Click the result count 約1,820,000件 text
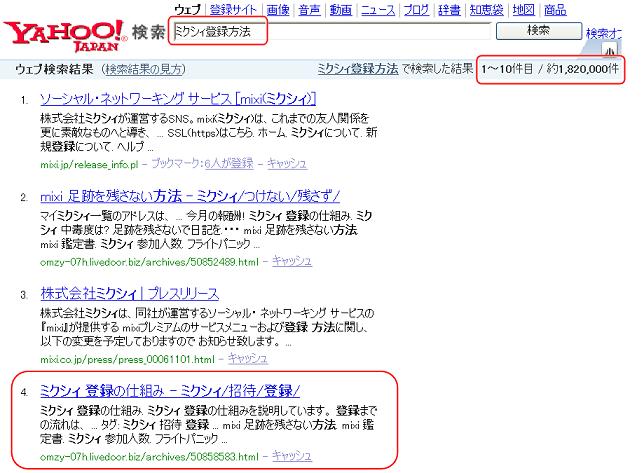This screenshot has height=473, width=644. 583,69
